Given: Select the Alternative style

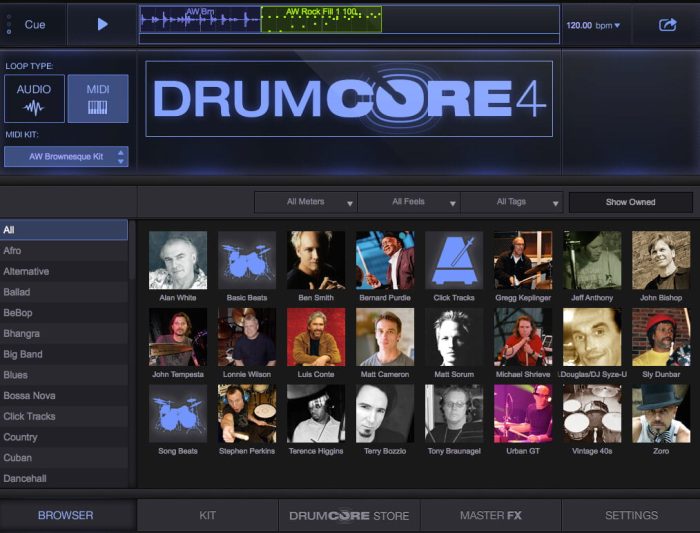Looking at the screenshot, I should tap(64, 271).
